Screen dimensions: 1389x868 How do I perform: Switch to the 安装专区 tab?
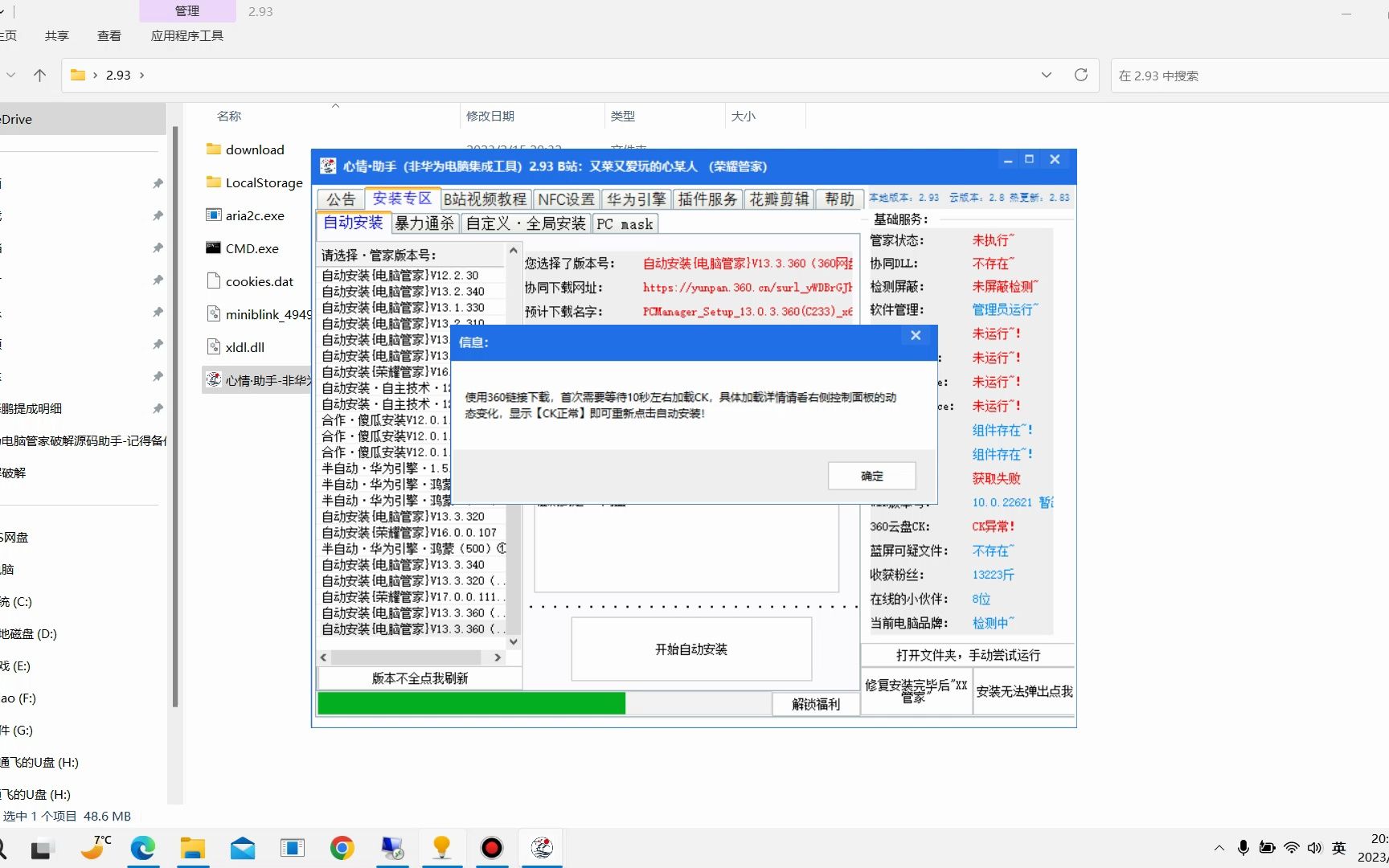[x=402, y=199]
